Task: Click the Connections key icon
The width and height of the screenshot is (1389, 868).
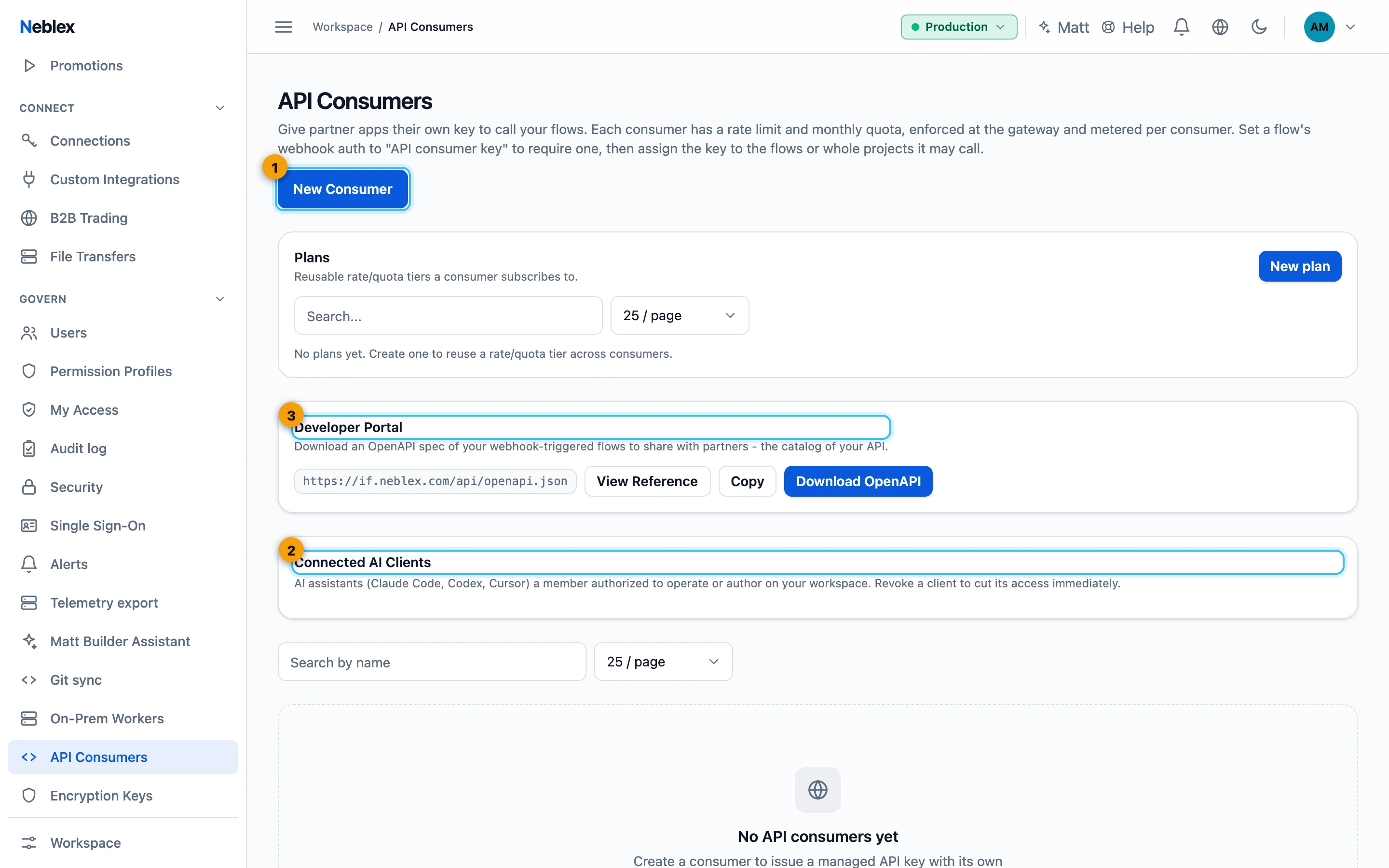Action: [x=29, y=141]
